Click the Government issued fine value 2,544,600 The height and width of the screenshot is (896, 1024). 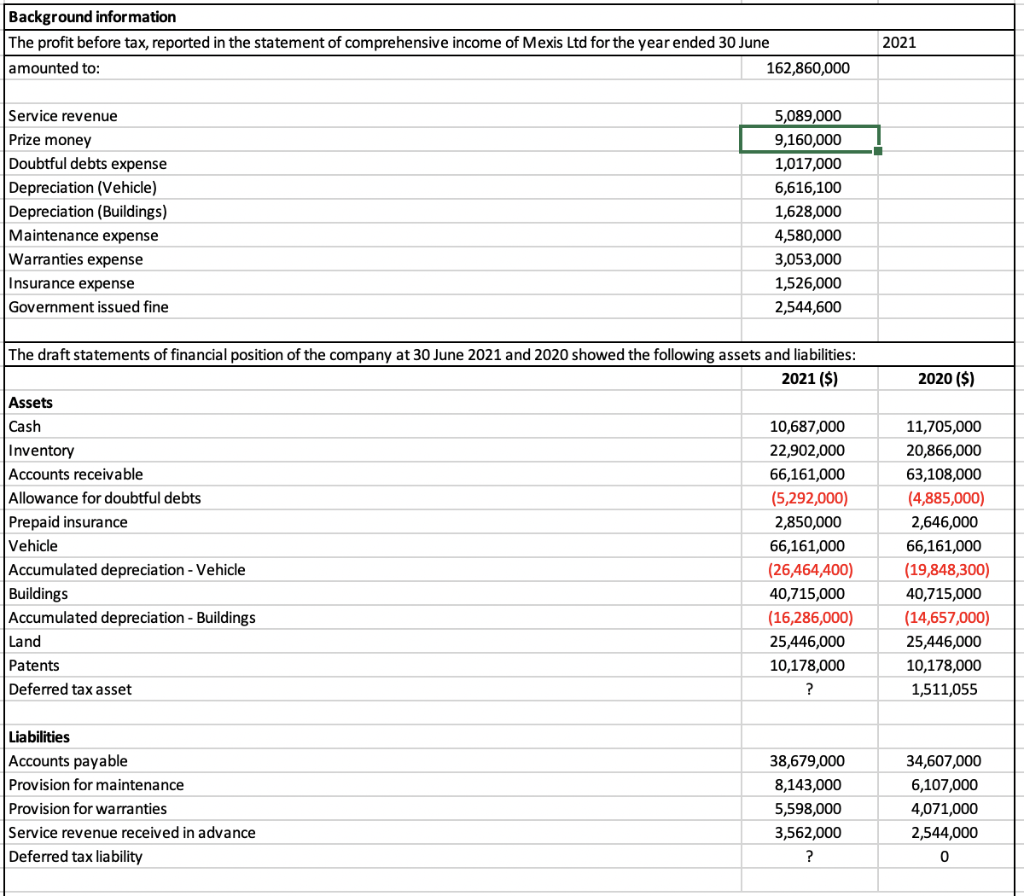(808, 307)
